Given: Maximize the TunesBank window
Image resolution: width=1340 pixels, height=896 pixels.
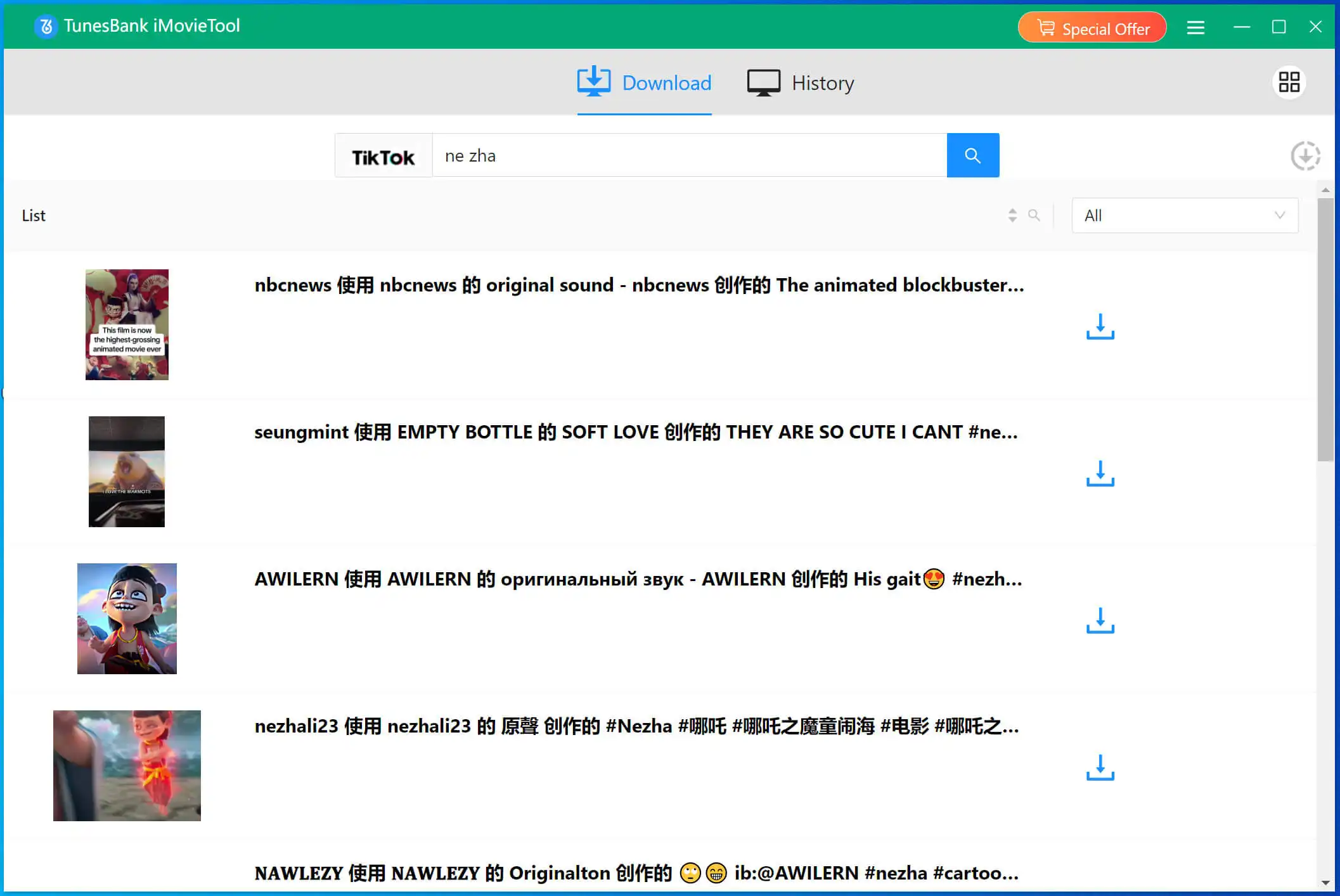Looking at the screenshot, I should [x=1279, y=27].
